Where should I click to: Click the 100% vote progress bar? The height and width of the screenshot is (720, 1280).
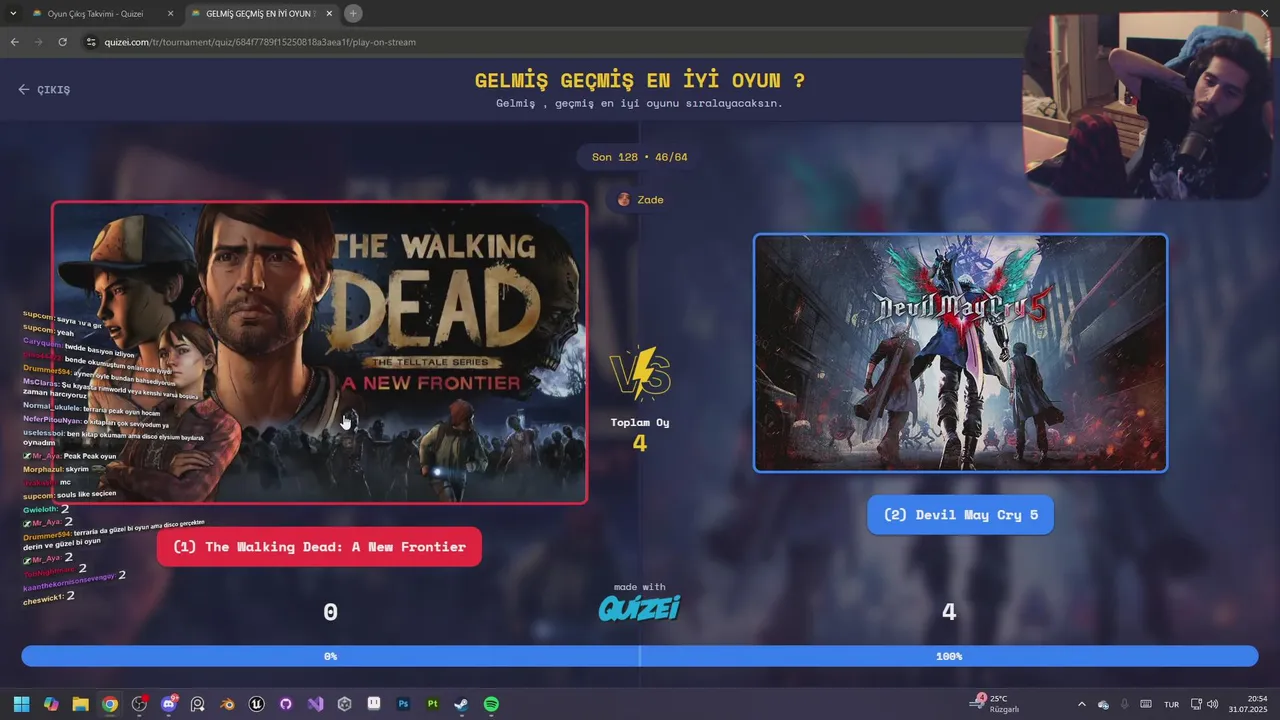coord(949,656)
